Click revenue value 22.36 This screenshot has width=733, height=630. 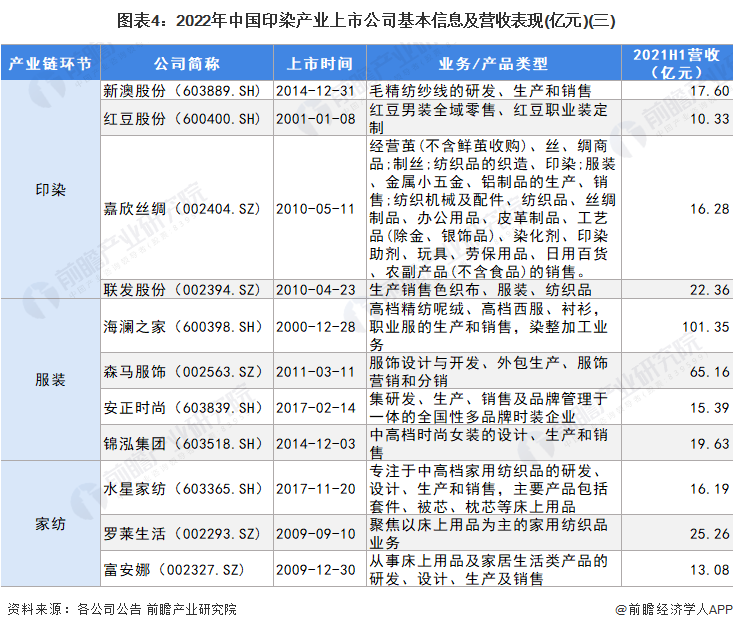pos(710,290)
